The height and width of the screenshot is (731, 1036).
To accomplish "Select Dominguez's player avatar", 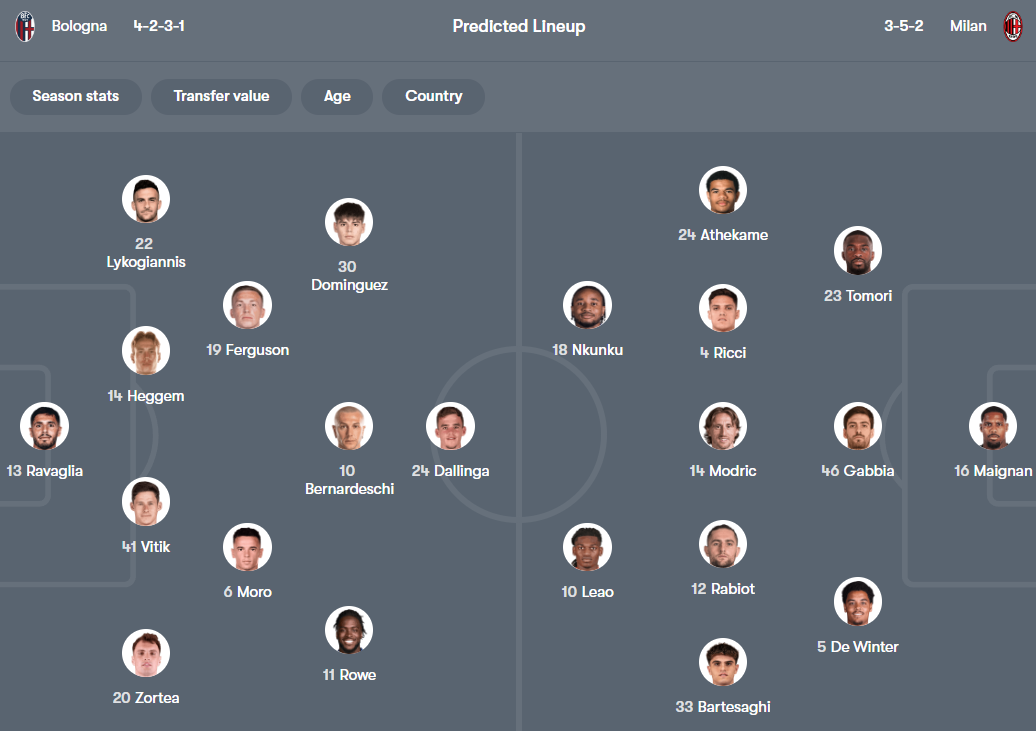I will (349, 223).
